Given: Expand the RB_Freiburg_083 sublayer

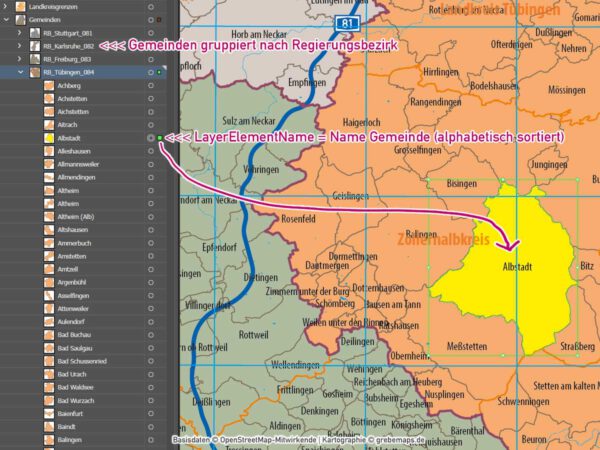Looking at the screenshot, I should 20,59.
